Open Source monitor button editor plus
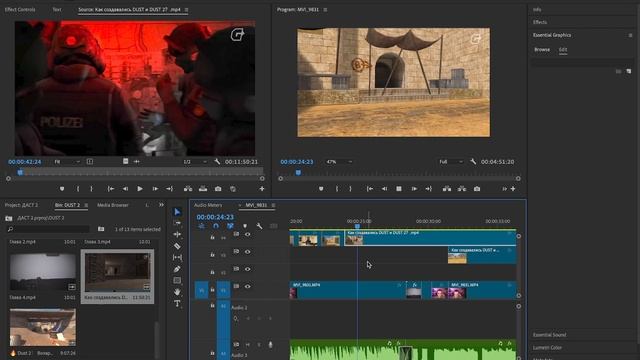Screen dimensions: 640x360 pyautogui.click(x=262, y=189)
